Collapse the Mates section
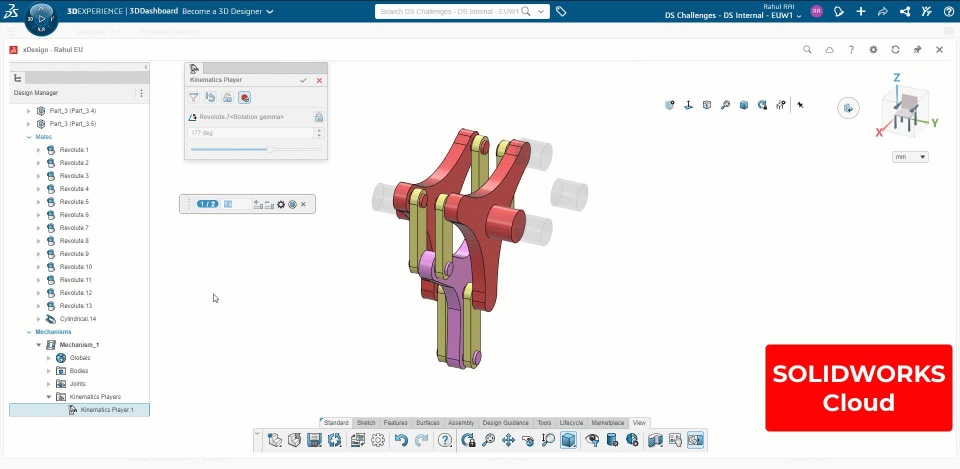Screen dimensions: 960x469 (29, 137)
